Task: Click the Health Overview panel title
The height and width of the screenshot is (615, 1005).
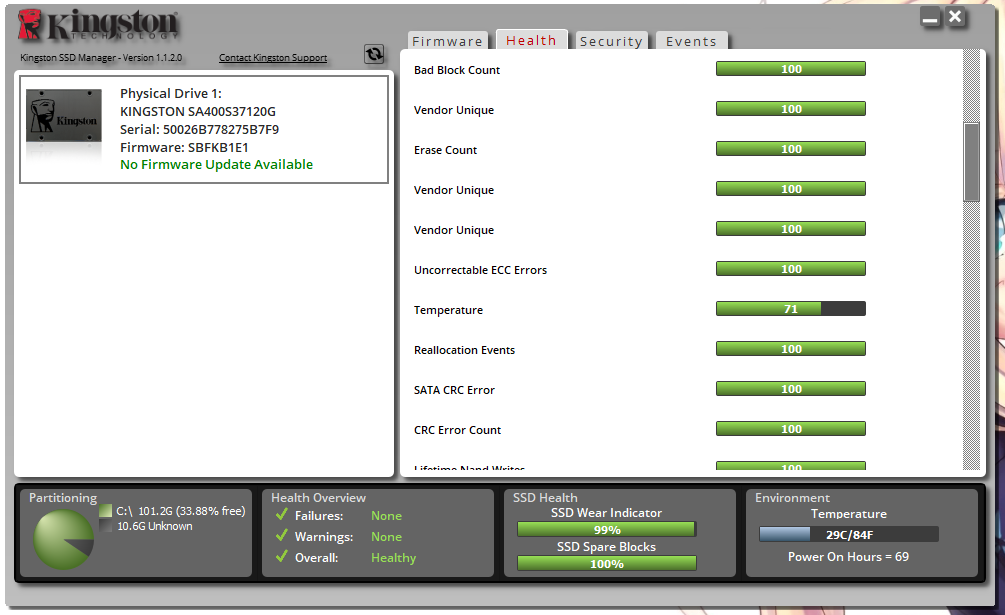Action: click(319, 498)
